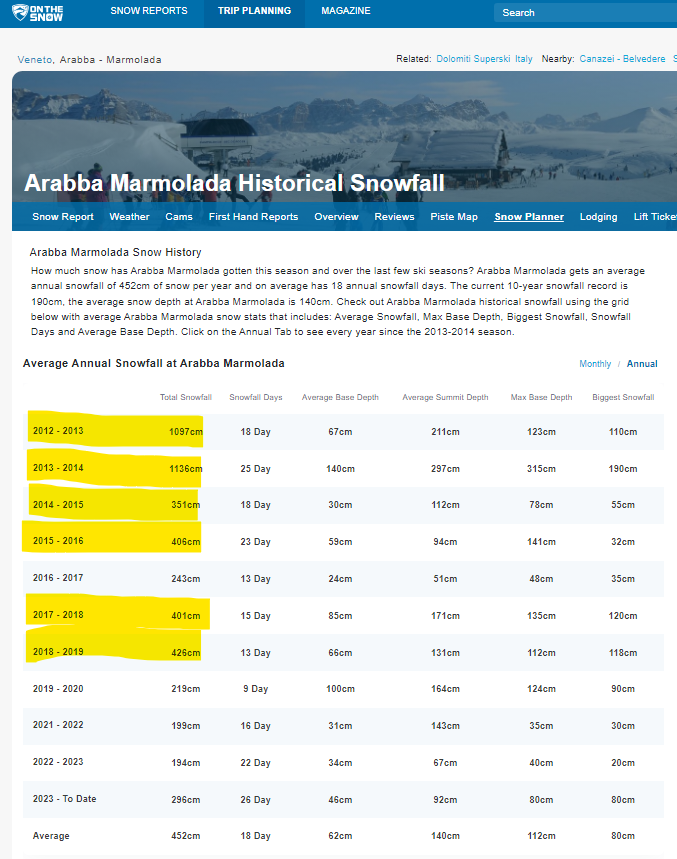Switch to the Cams tab
The image size is (677, 859).
[x=179, y=216]
